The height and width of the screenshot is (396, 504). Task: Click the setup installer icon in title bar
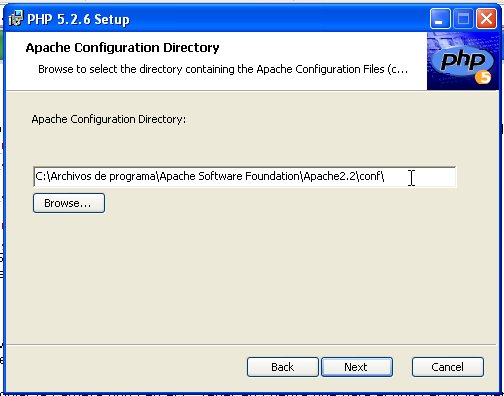tap(16, 18)
